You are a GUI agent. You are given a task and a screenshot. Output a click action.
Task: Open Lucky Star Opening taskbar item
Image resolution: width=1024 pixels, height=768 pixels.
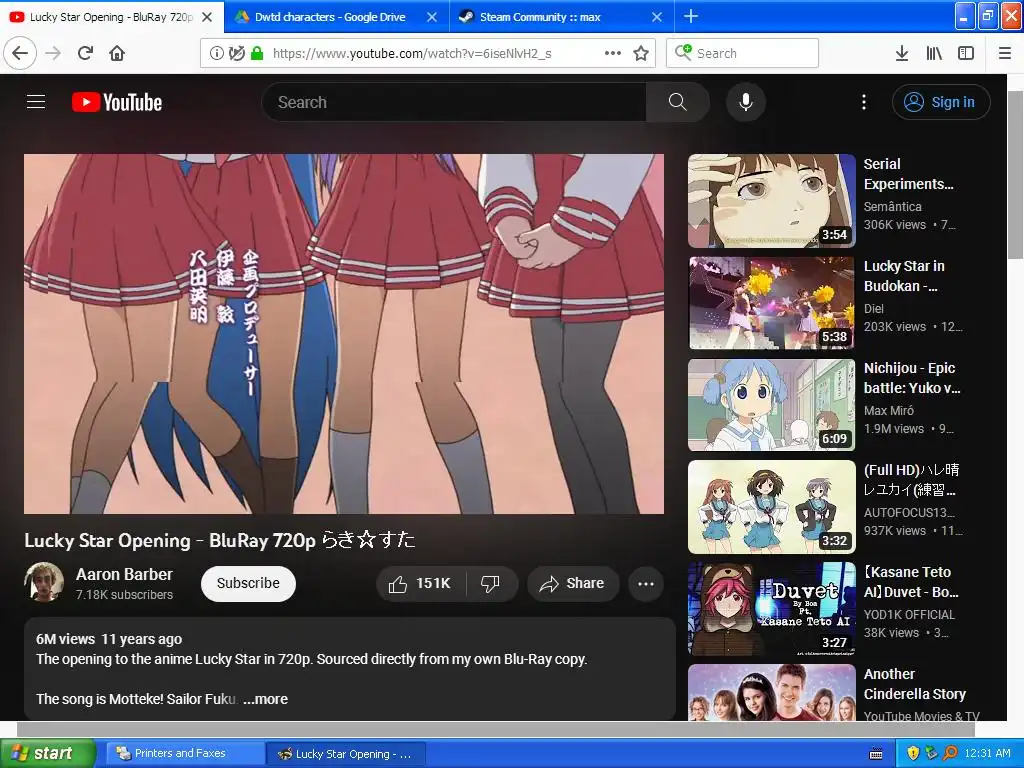pos(346,754)
